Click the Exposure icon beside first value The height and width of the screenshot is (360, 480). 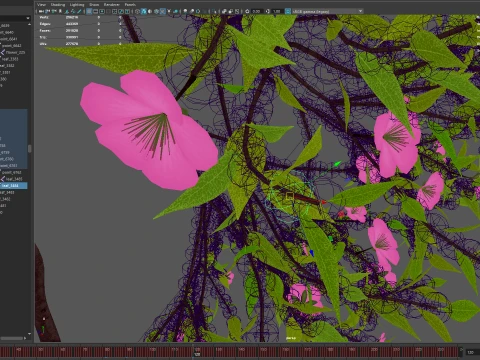(x=247, y=11)
